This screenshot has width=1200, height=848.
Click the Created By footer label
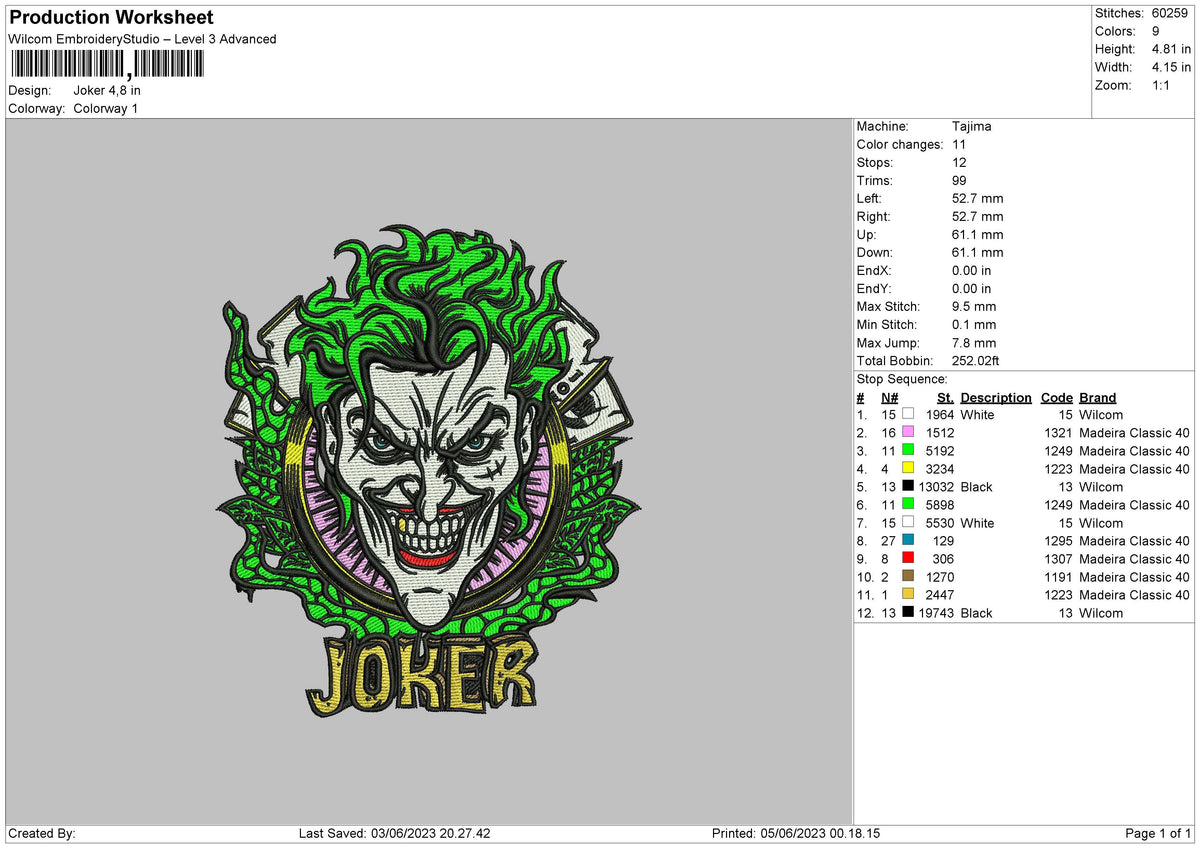tap(41, 834)
